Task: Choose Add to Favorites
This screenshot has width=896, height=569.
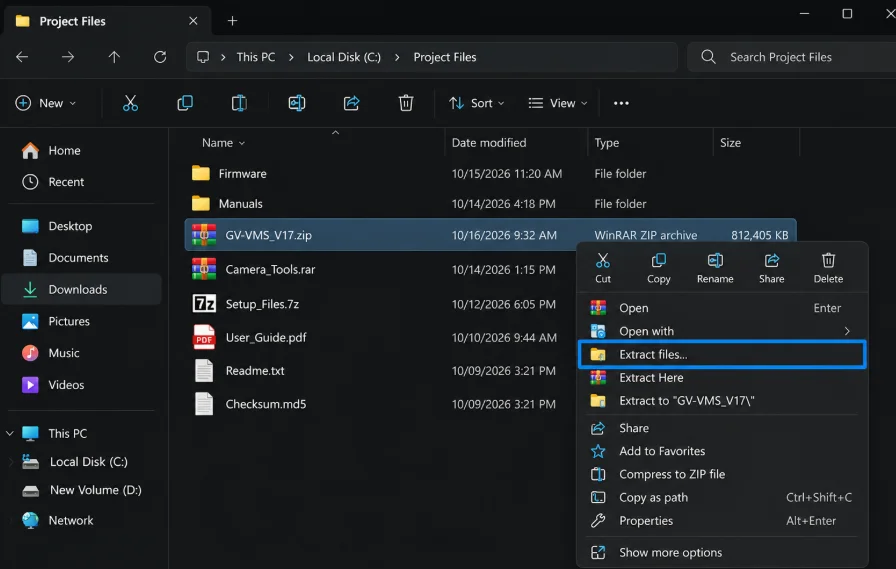Action: (x=722, y=451)
